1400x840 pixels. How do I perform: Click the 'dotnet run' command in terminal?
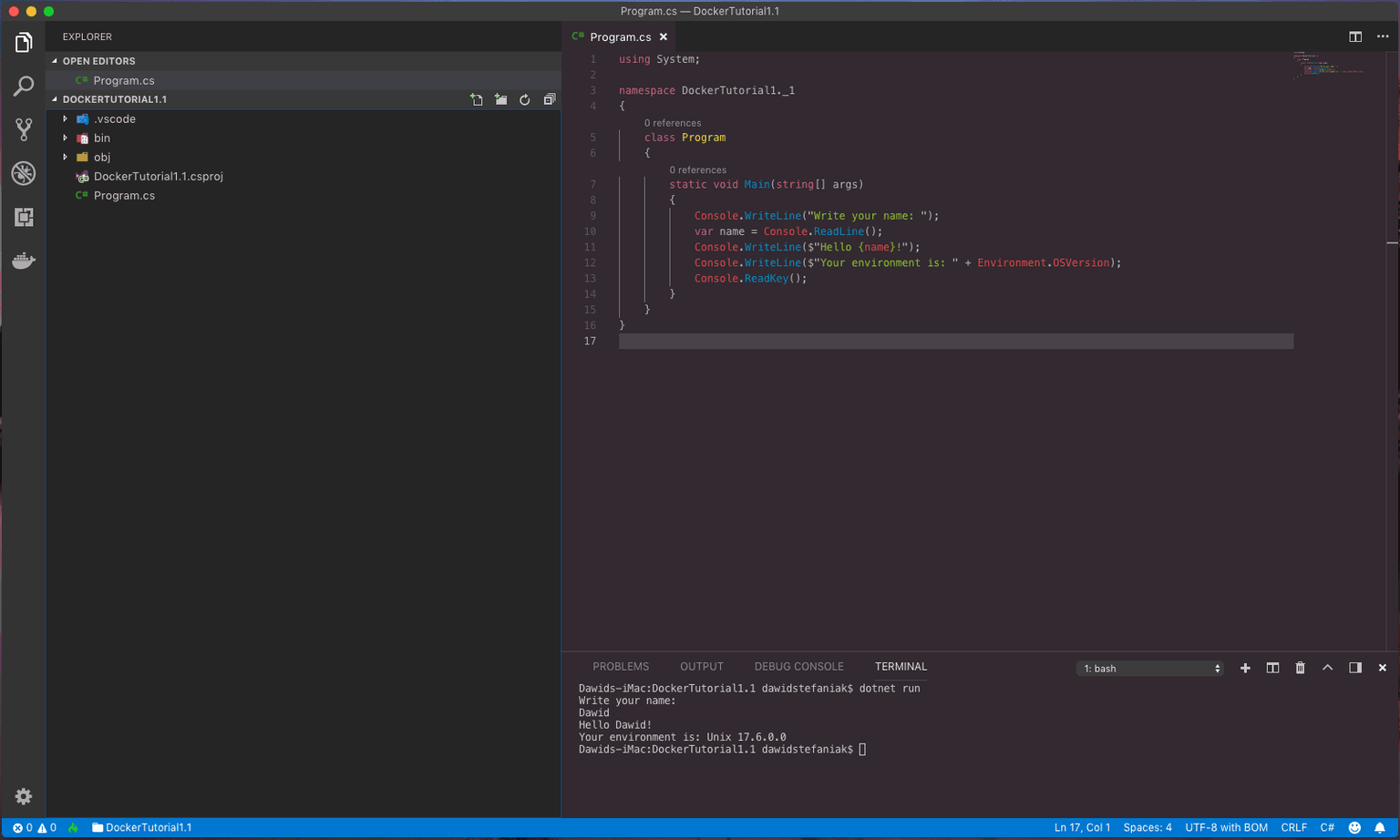click(890, 689)
